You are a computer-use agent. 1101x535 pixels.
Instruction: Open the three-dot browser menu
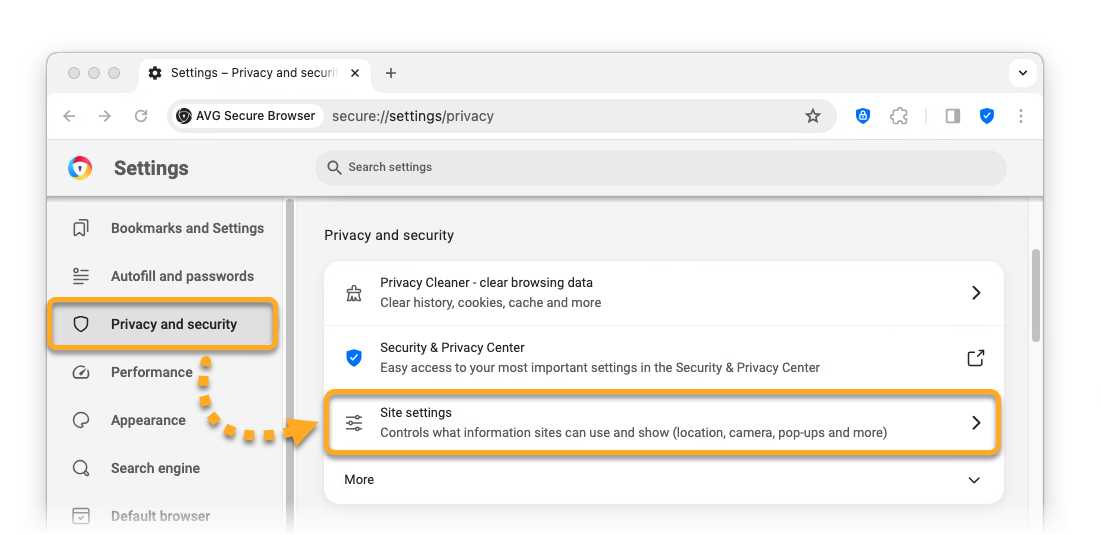[x=1021, y=116]
